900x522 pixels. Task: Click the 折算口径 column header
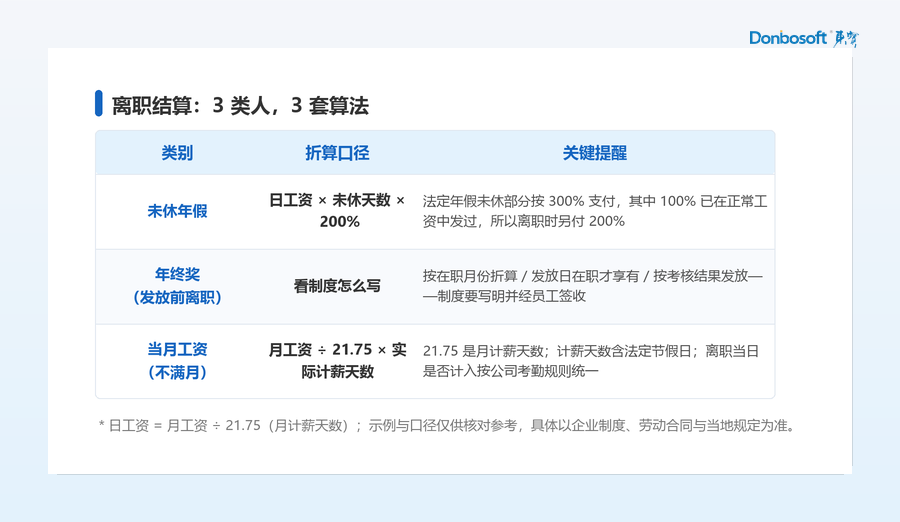(337, 153)
